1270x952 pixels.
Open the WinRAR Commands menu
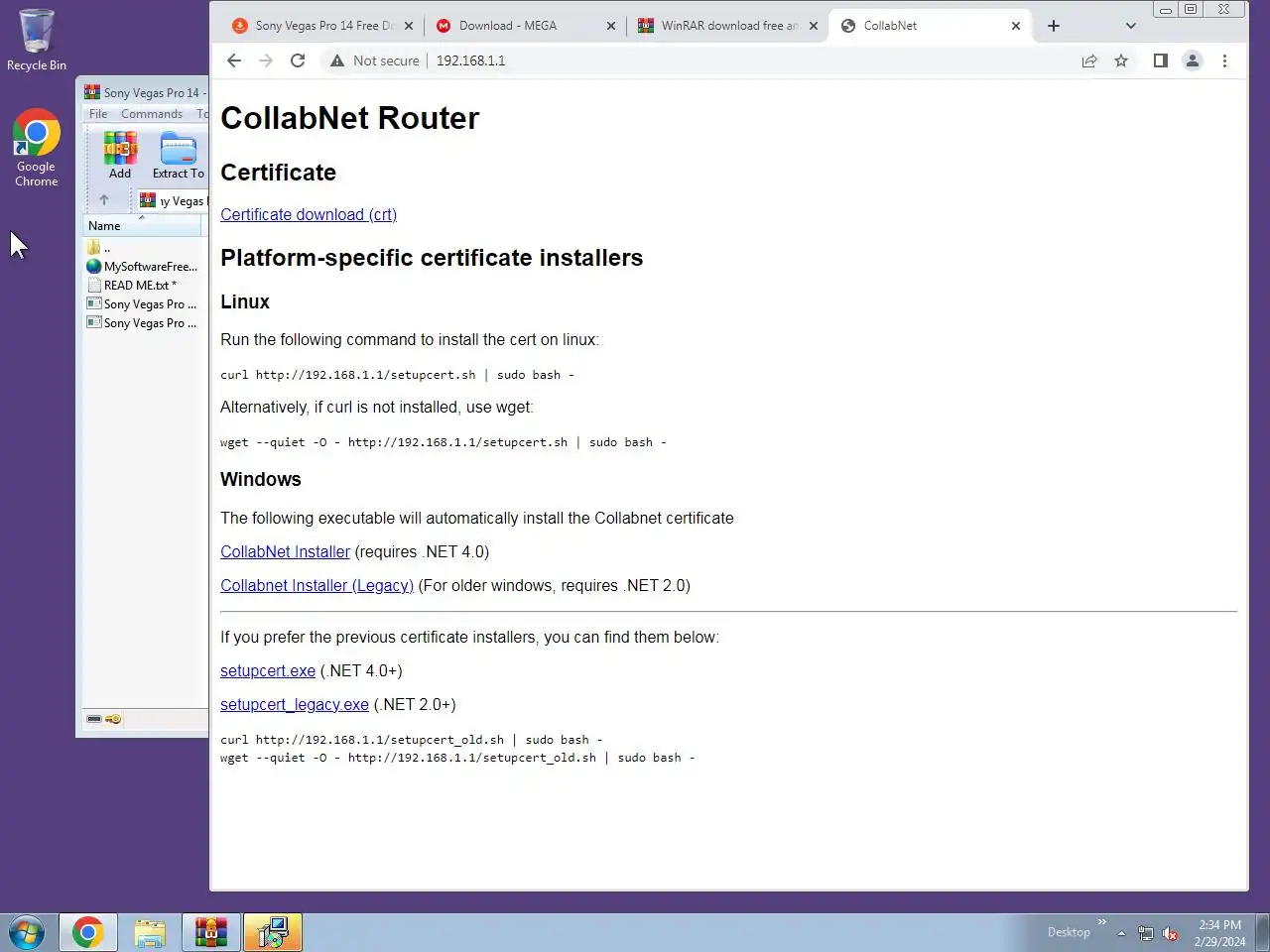(152, 114)
